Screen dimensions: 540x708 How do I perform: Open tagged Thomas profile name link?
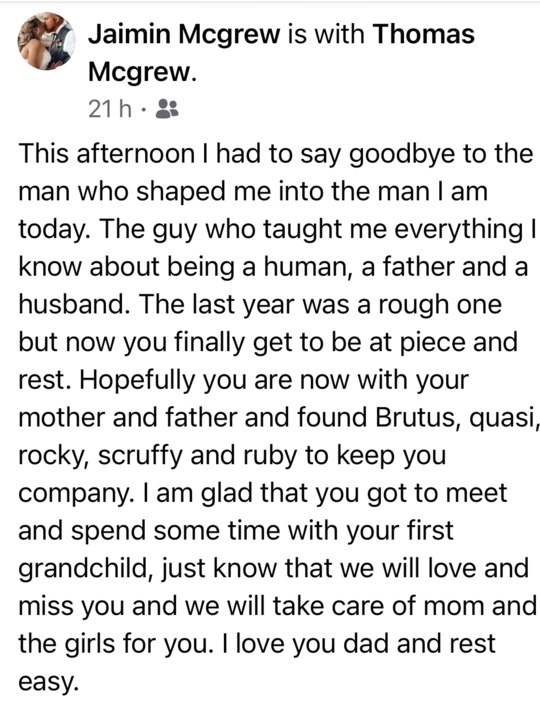(x=424, y=33)
